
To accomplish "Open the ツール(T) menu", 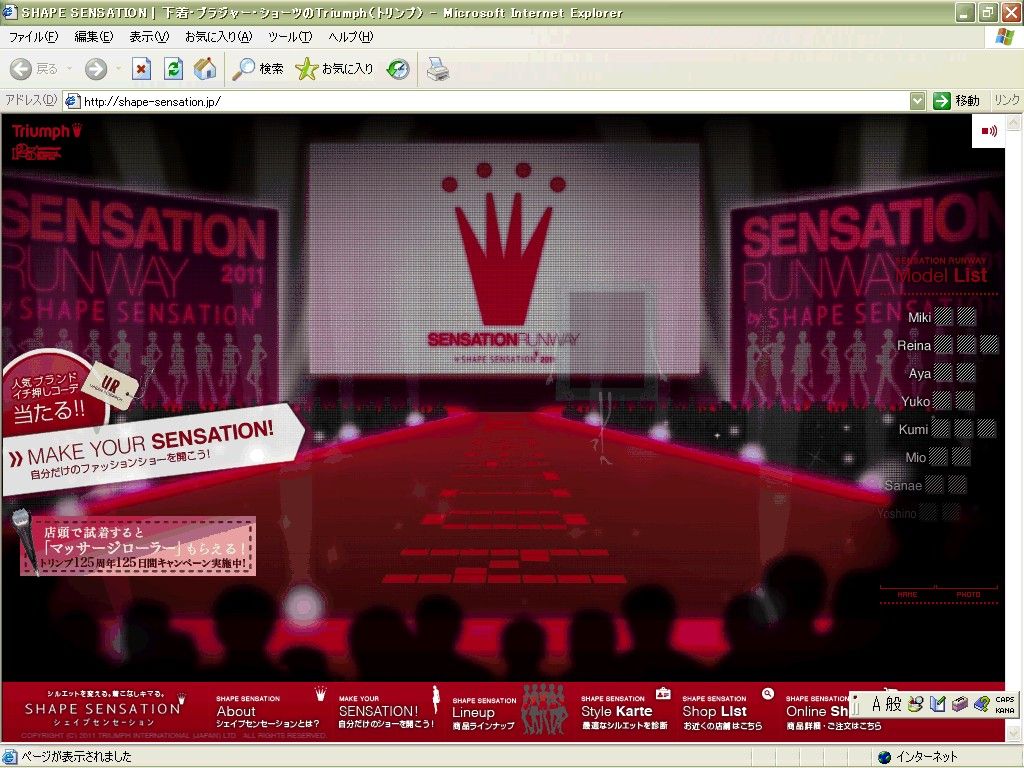I will click(x=290, y=37).
